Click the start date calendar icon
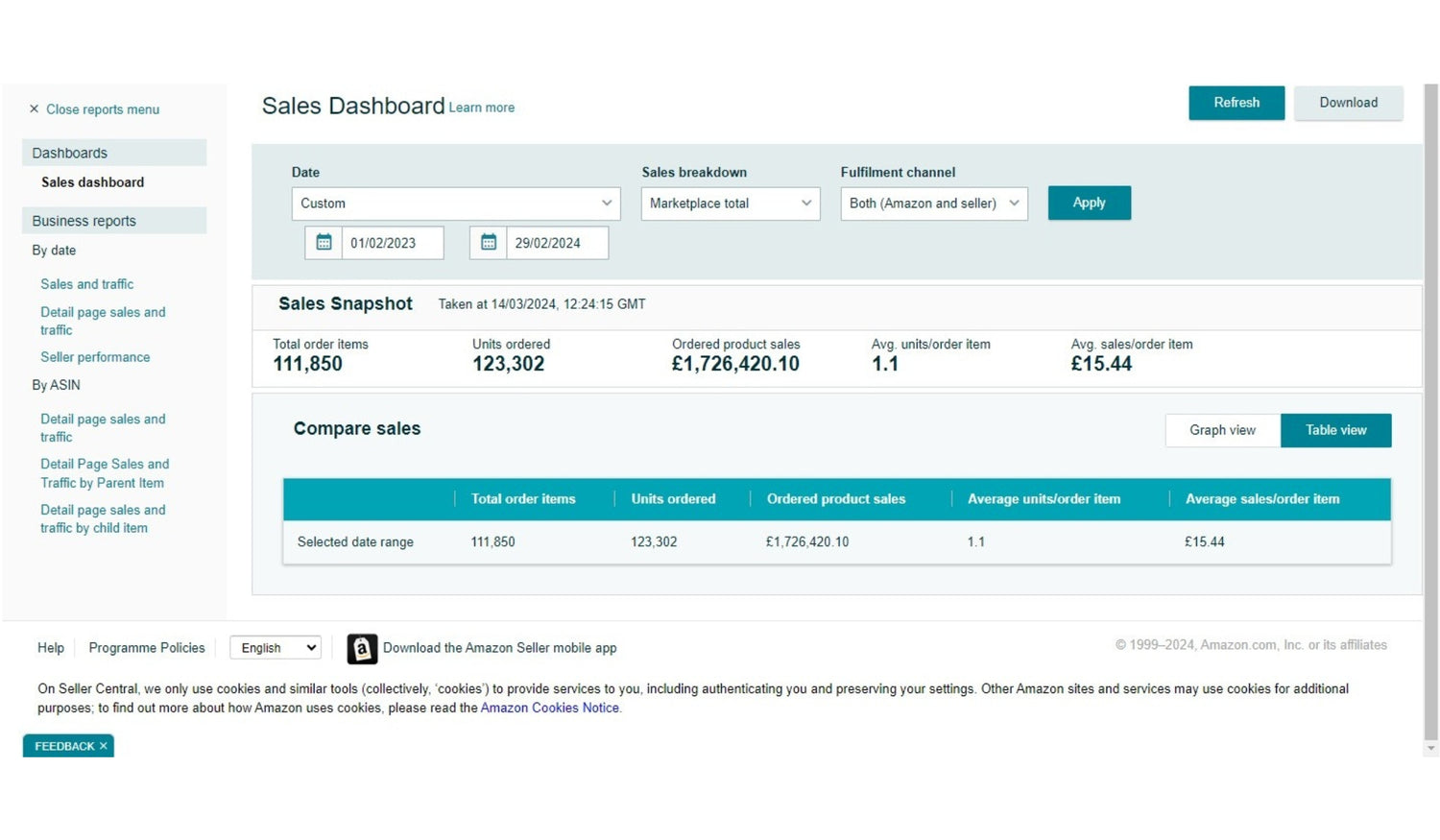The image size is (1440, 840). 324,243
